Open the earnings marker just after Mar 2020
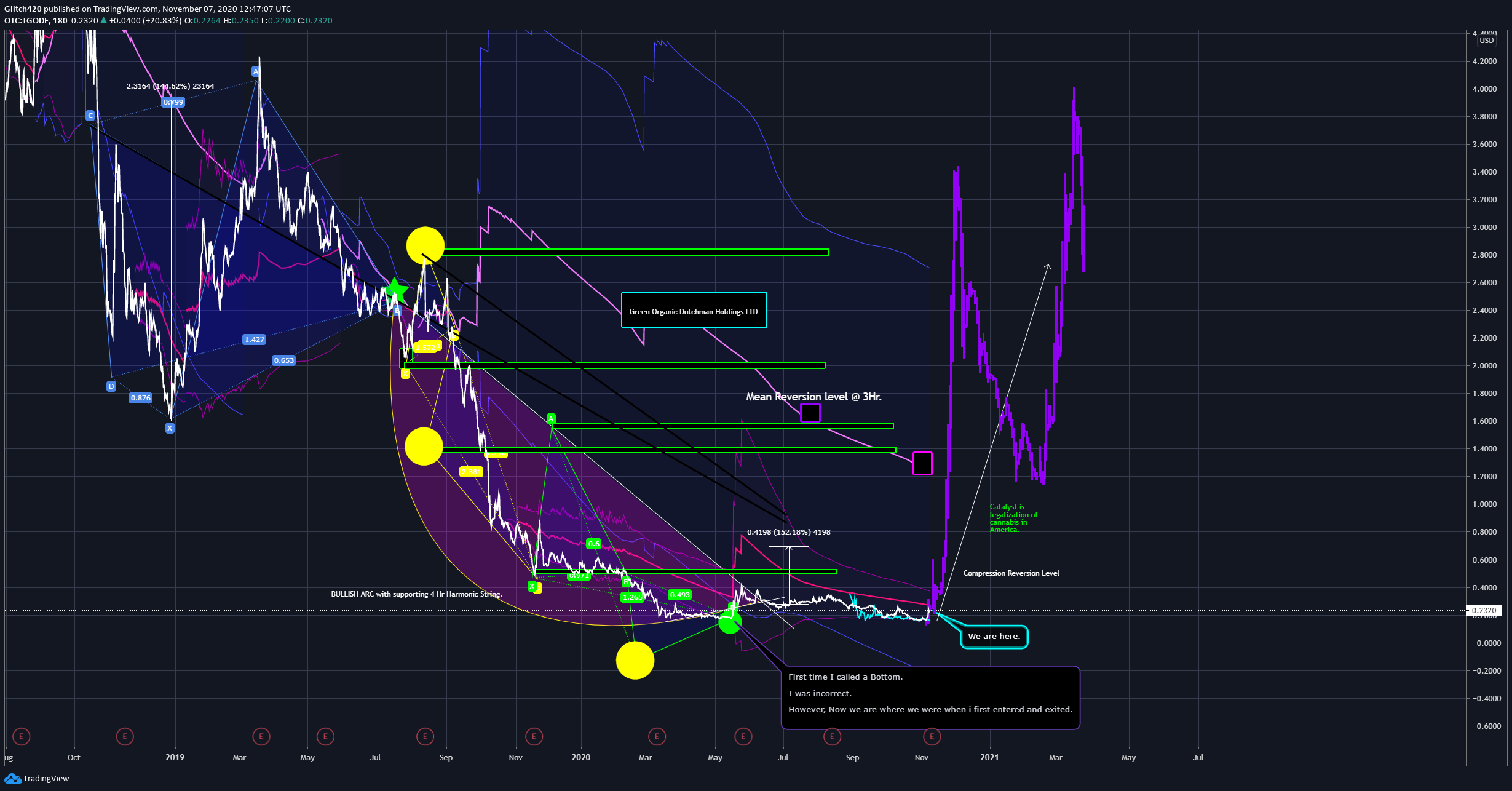 657,736
